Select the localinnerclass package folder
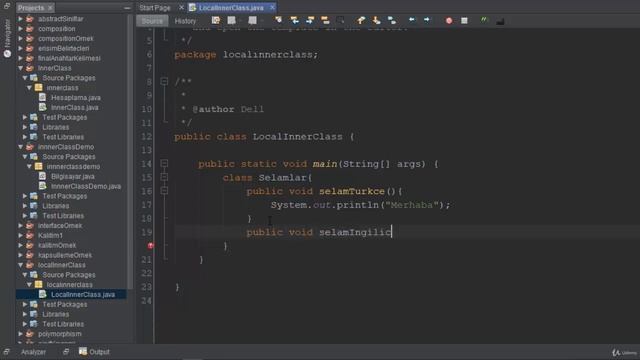This screenshot has height=360, width=640. (x=69, y=284)
